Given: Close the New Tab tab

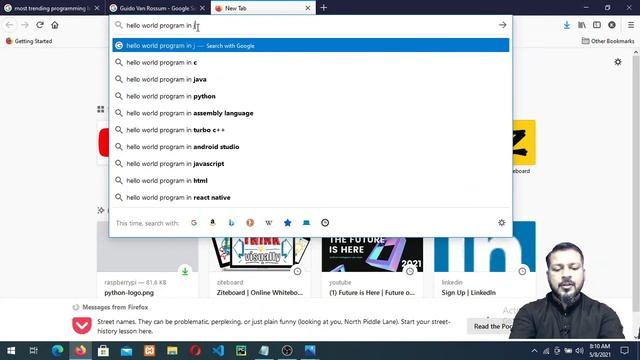Looking at the screenshot, I should (308, 8).
